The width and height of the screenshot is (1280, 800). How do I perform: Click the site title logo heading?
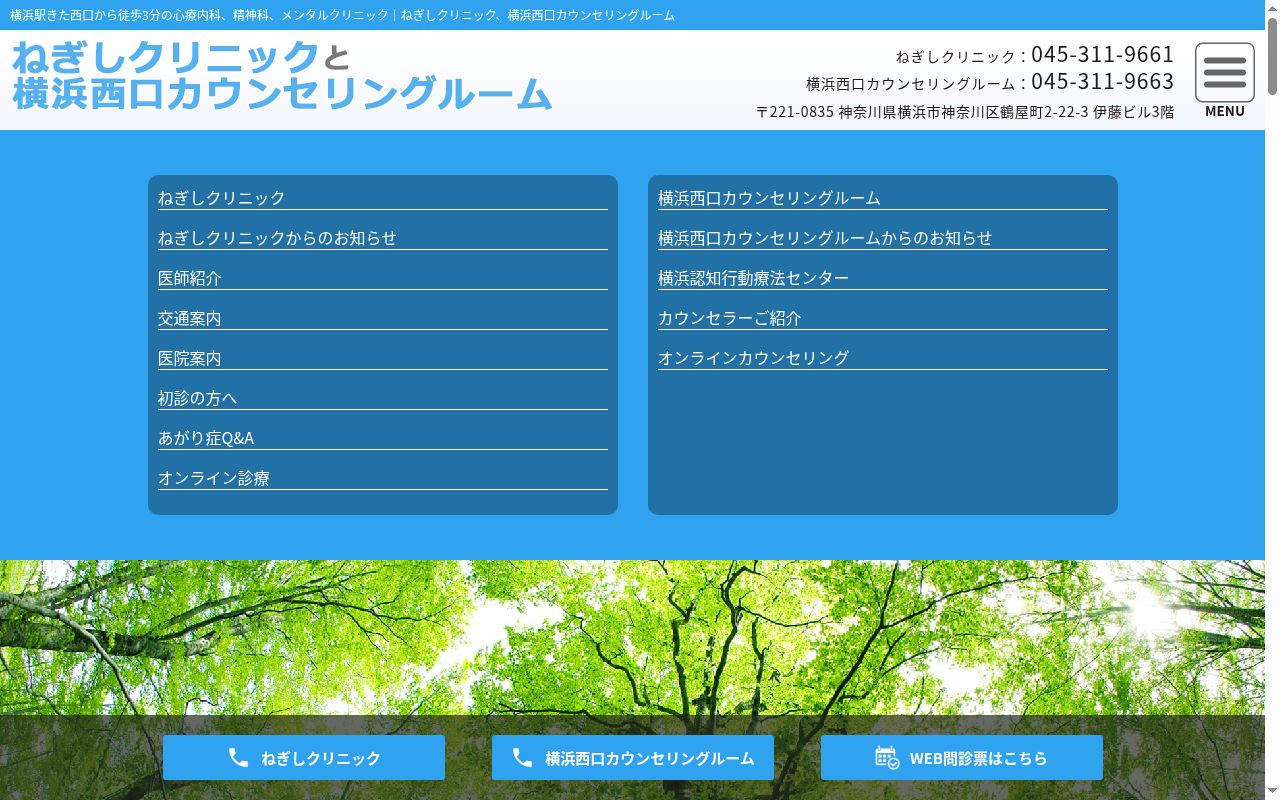(282, 75)
